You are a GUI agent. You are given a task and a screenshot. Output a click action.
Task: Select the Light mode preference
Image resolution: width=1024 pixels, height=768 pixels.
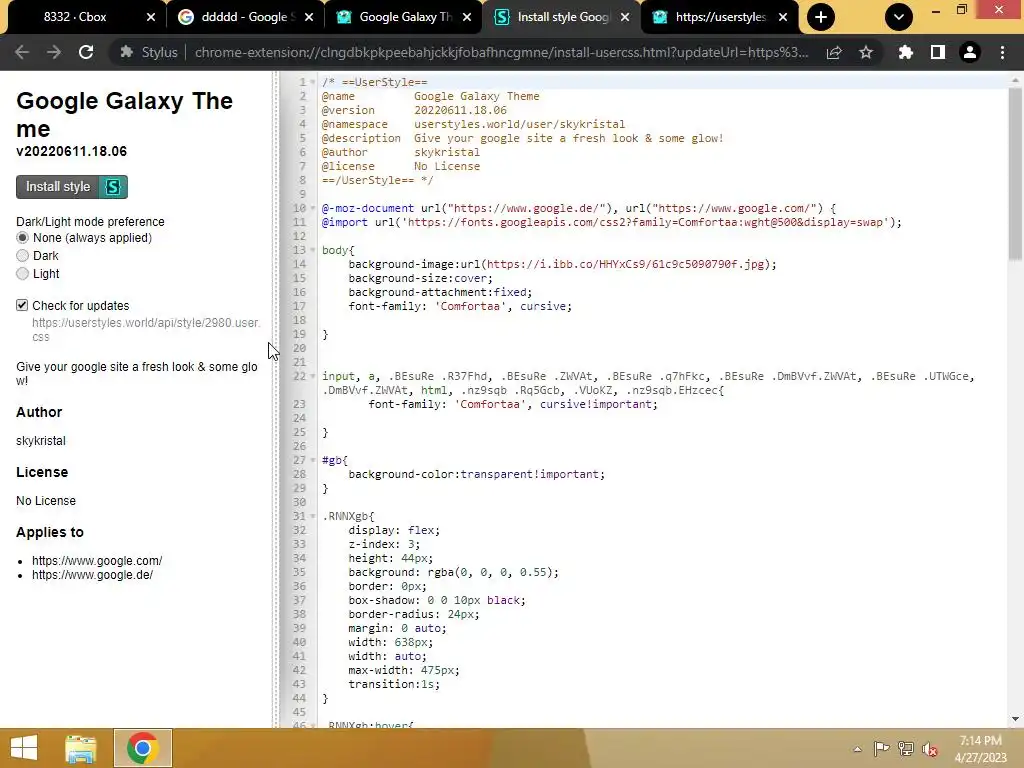coord(23,274)
